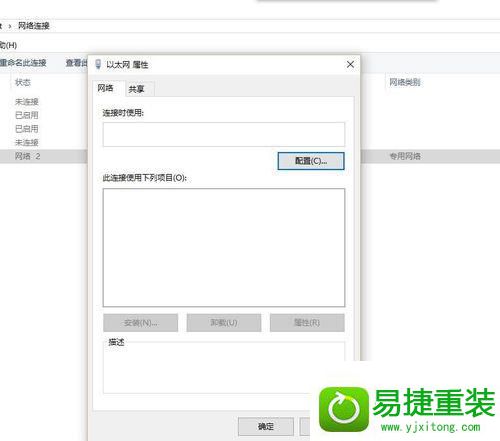500x441 pixels.
Task: Click the first 未连接 status entry
Action: click(27, 102)
